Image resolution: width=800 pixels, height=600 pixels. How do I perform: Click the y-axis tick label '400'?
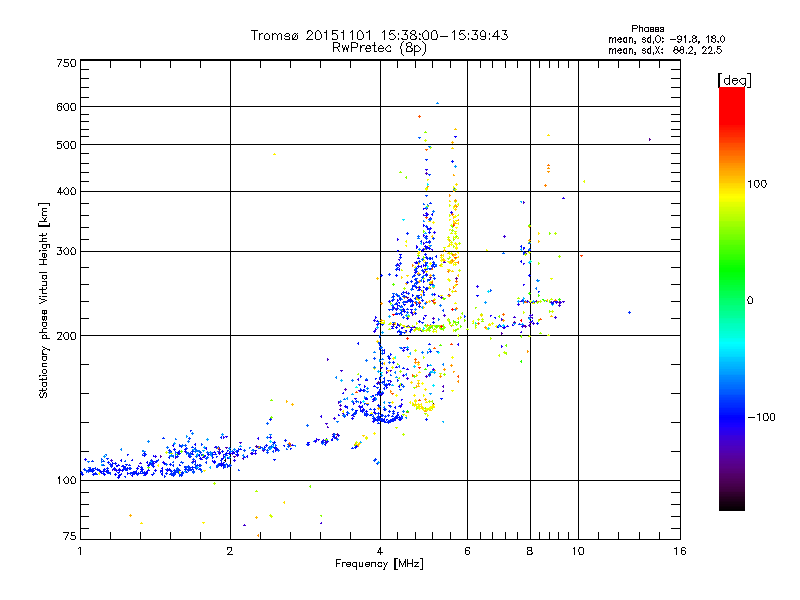[67, 191]
